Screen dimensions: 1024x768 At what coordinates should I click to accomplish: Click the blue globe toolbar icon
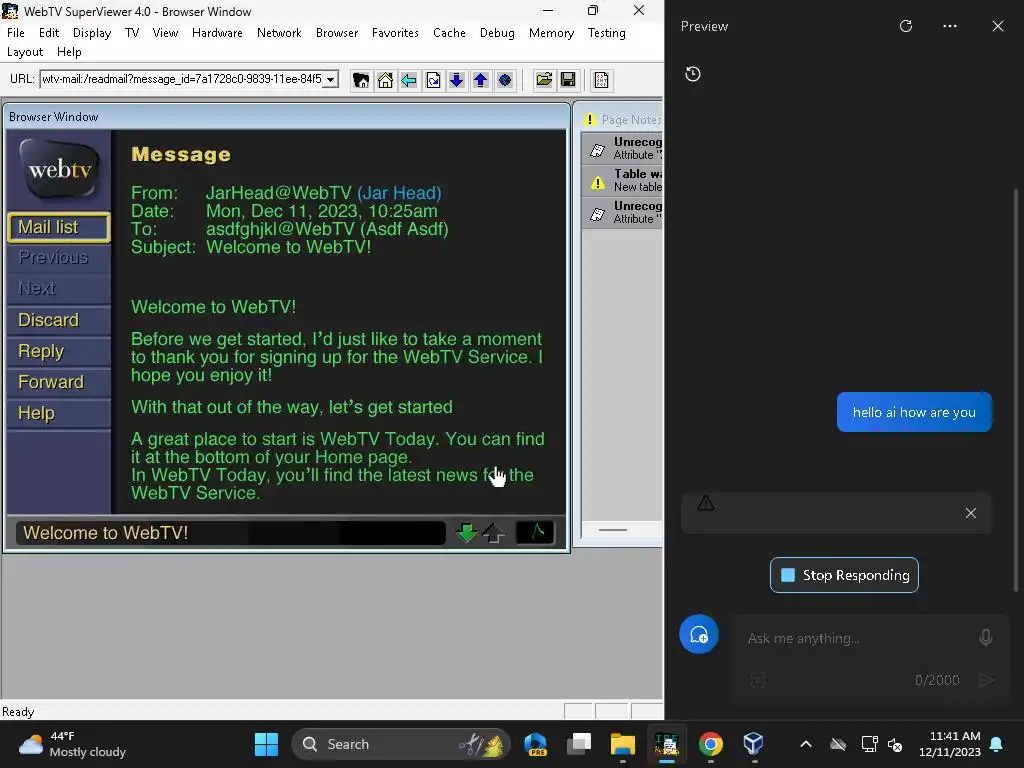(x=505, y=80)
